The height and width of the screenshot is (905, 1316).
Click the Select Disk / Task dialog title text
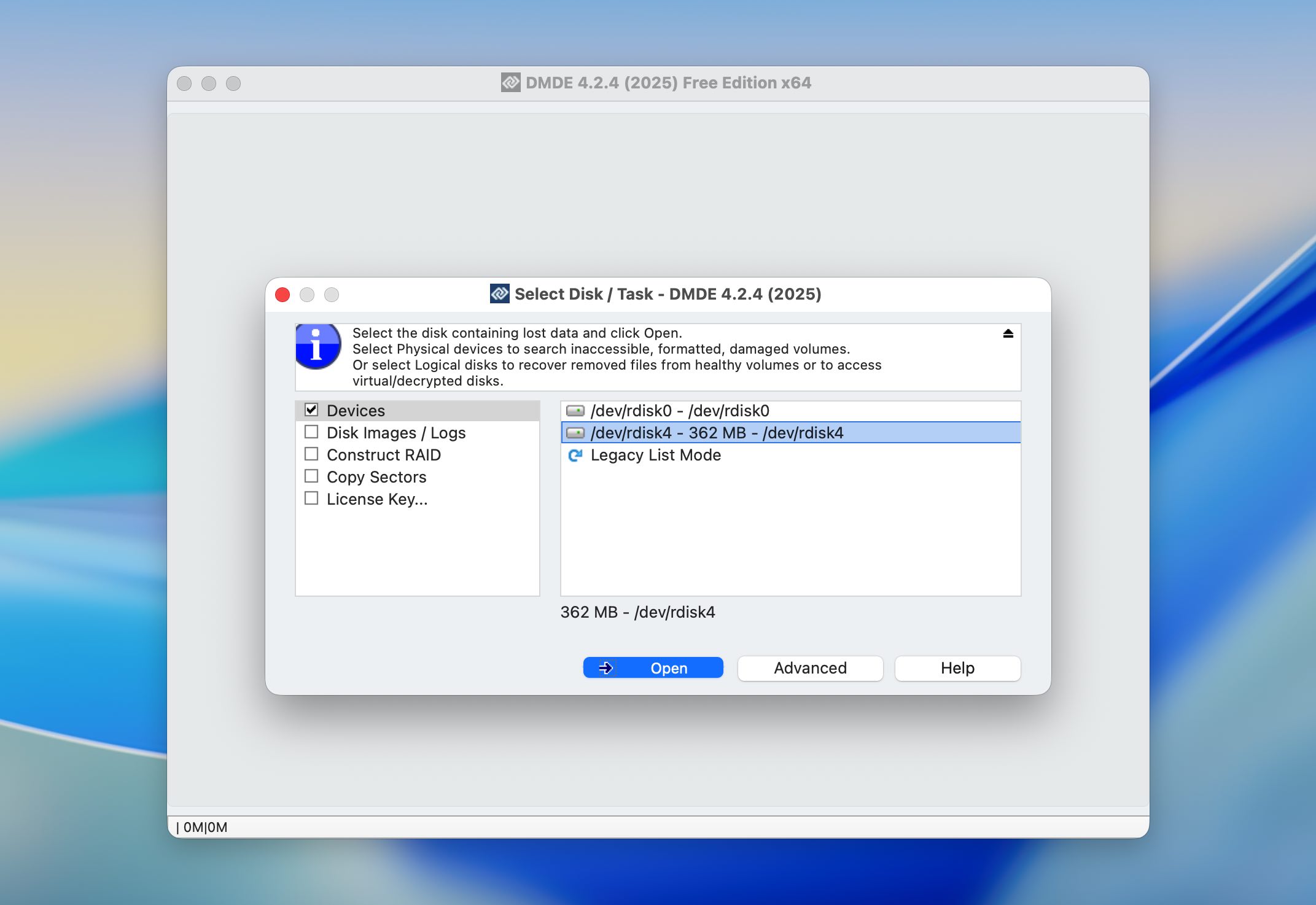click(668, 294)
